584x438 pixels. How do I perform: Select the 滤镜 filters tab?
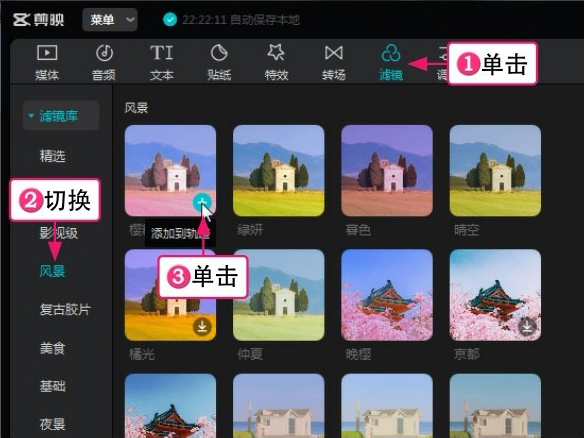[x=391, y=63]
